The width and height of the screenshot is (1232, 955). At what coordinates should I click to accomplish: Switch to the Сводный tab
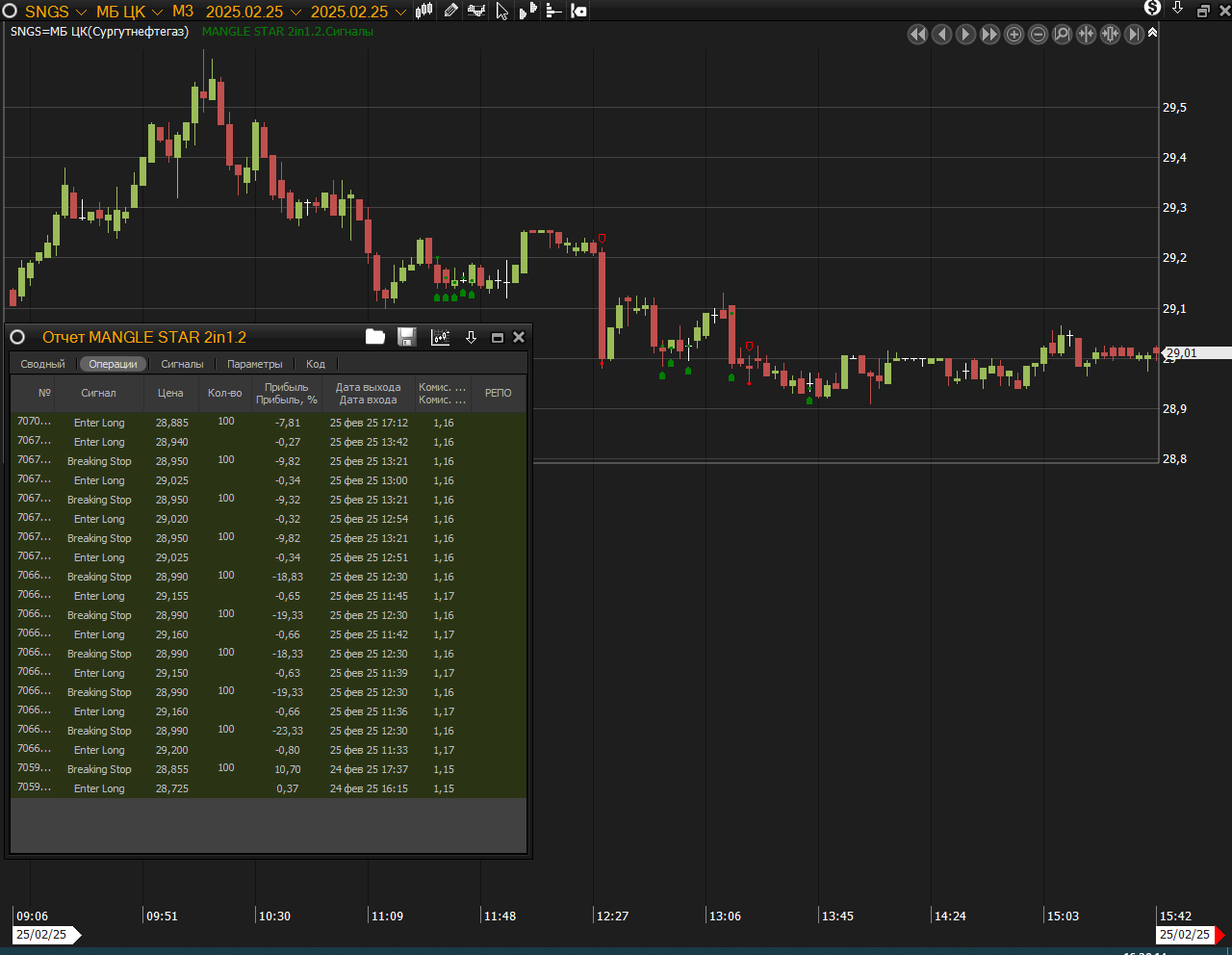(x=43, y=364)
